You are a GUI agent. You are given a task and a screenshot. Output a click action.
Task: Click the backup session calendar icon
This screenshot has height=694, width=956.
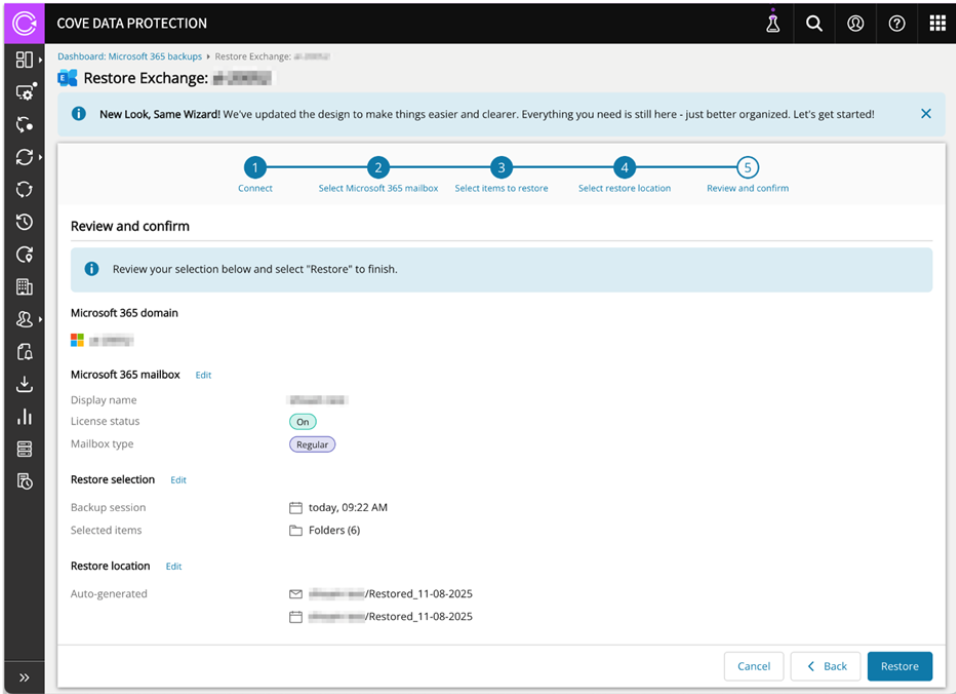[296, 507]
